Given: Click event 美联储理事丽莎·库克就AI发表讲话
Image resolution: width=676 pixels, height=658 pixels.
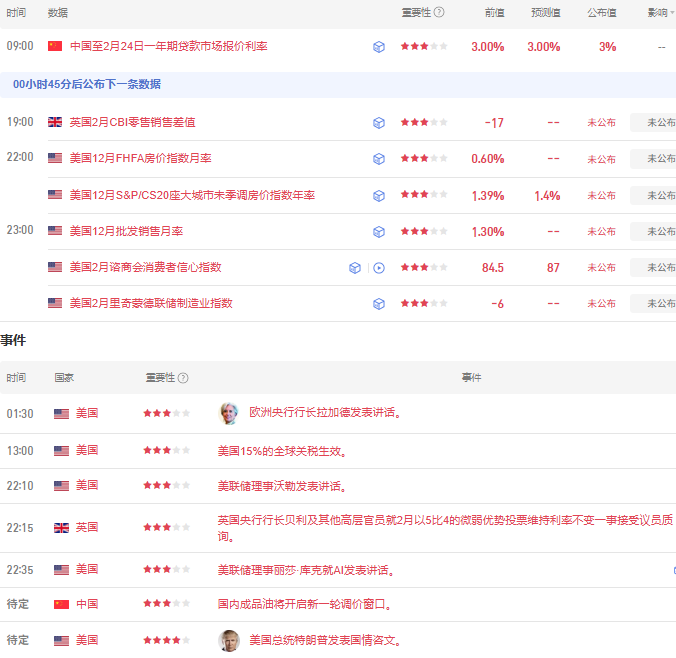Looking at the screenshot, I should click(306, 570).
